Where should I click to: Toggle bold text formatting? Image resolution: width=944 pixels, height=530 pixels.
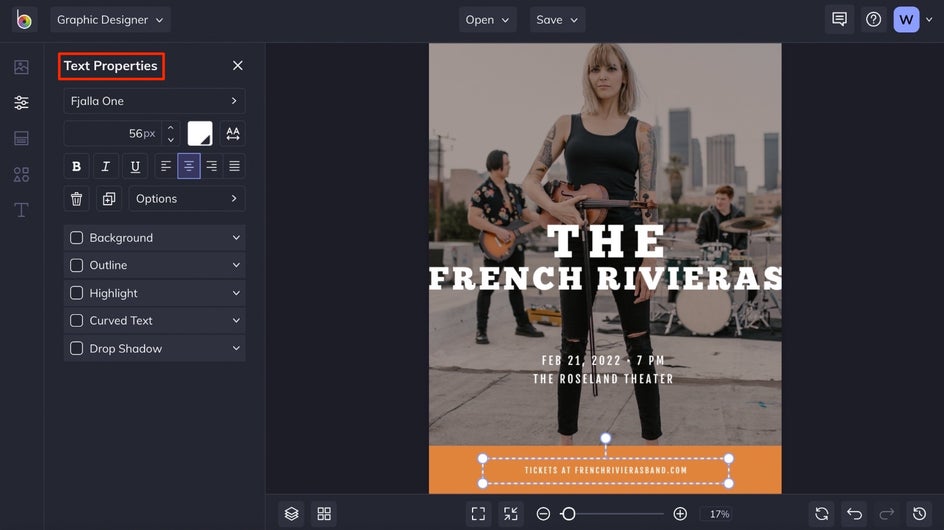pyautogui.click(x=76, y=166)
